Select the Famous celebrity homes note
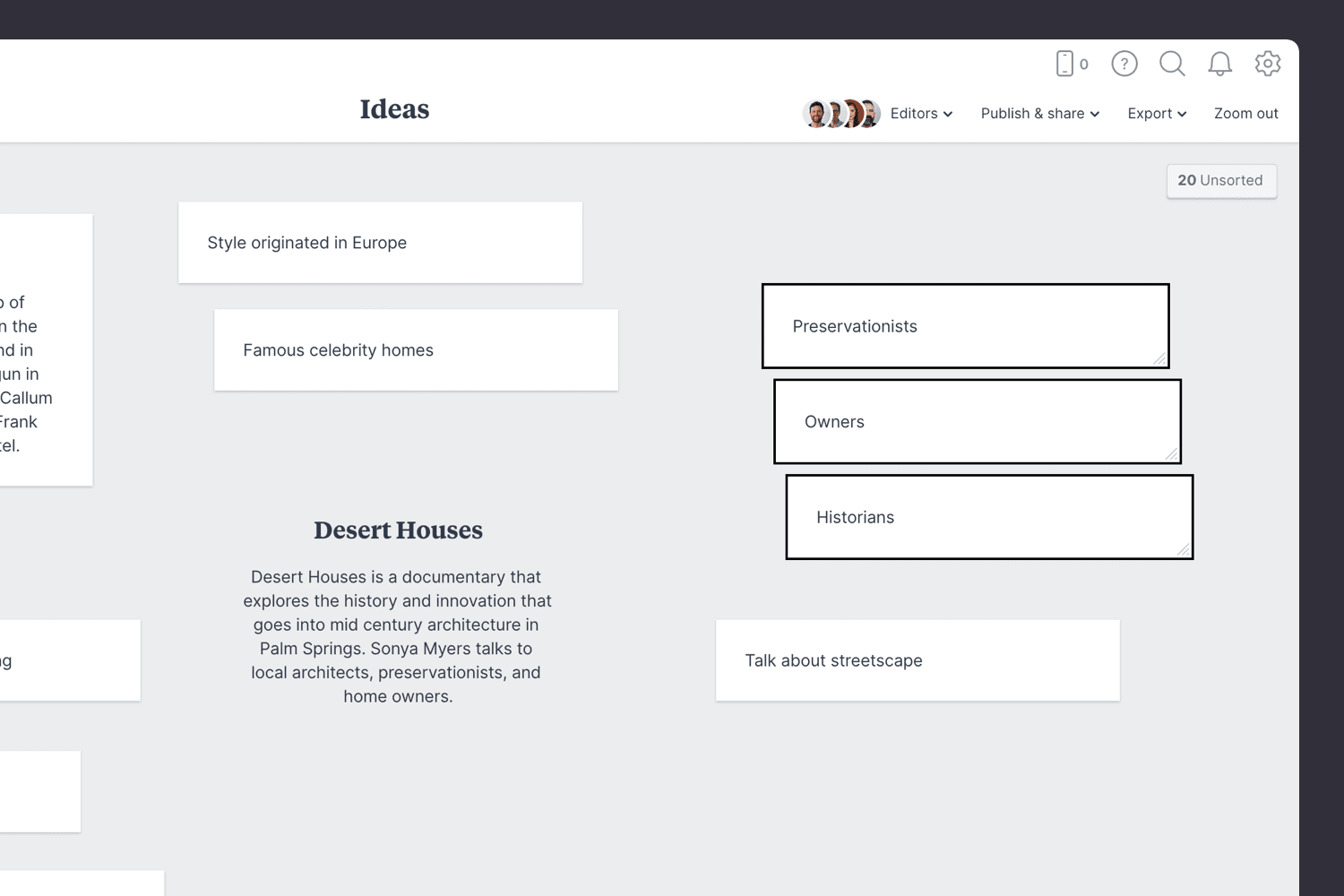Image resolution: width=1344 pixels, height=896 pixels. [x=416, y=350]
